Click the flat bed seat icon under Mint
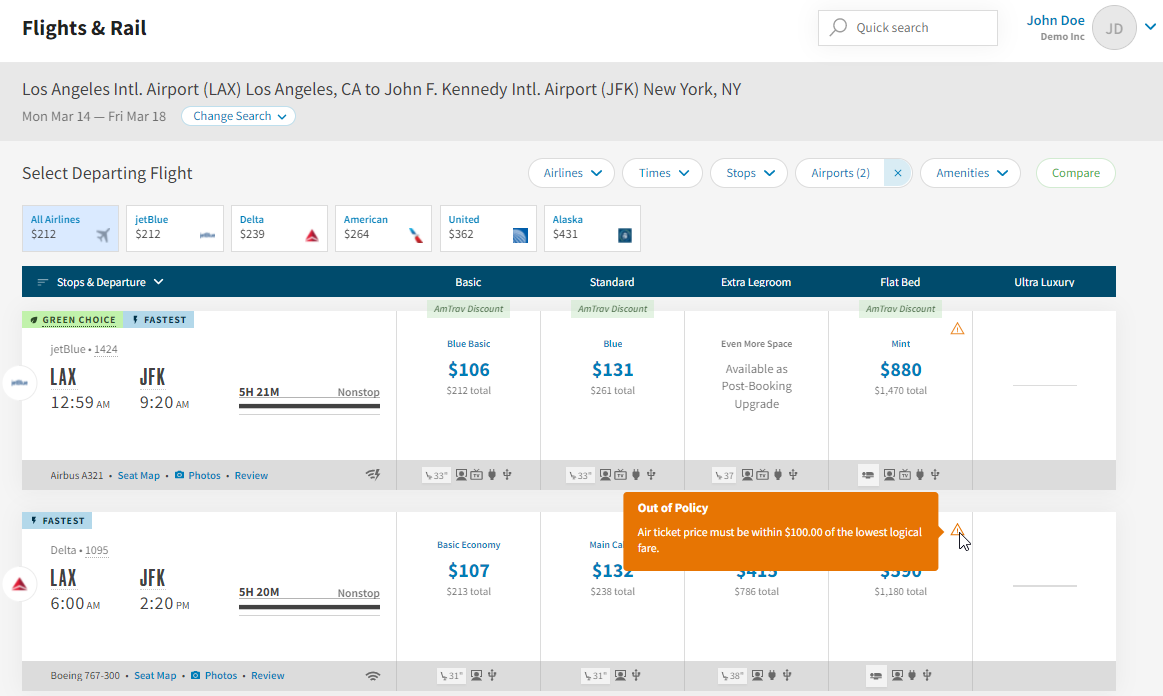The width and height of the screenshot is (1163, 696). (868, 475)
